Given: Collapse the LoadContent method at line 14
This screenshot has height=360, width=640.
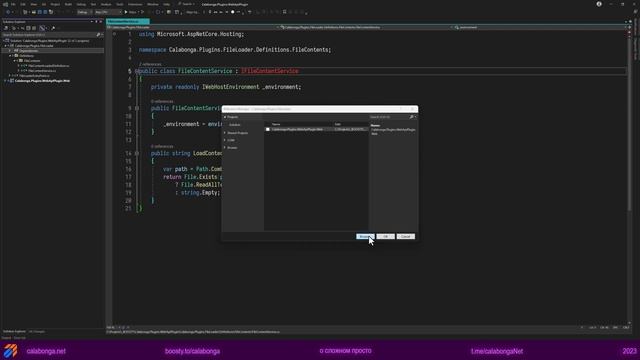Looking at the screenshot, I should tap(137, 153).
